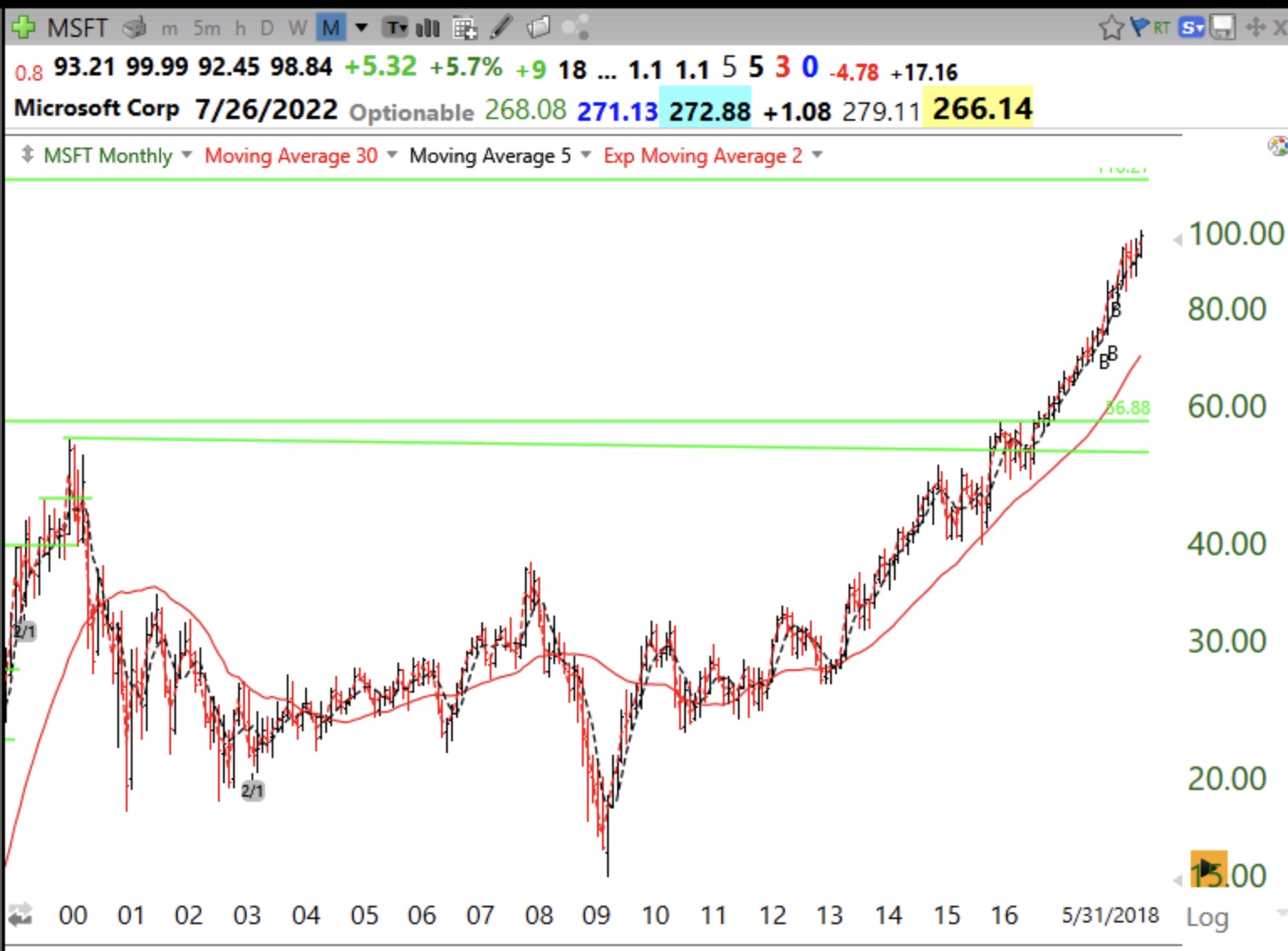Viewport: 1288px width, 951px height.
Task: Switch to 5m timeframe
Action: point(206,29)
